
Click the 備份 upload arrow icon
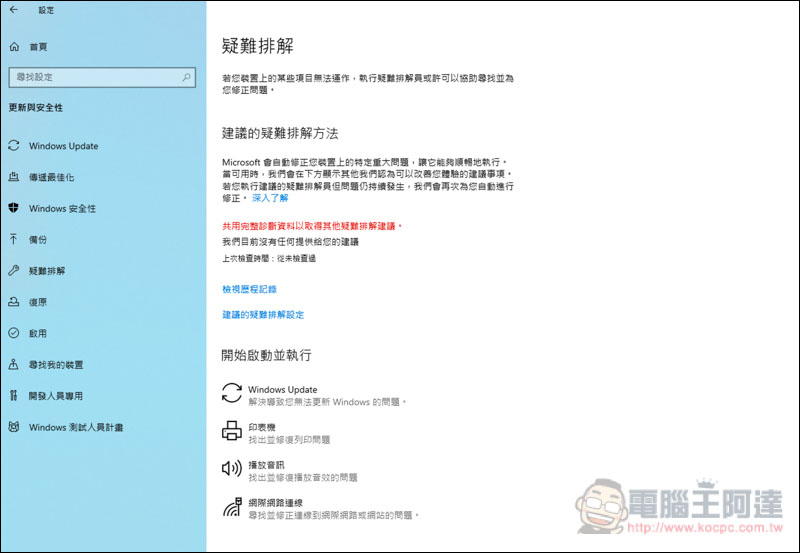click(x=14, y=239)
